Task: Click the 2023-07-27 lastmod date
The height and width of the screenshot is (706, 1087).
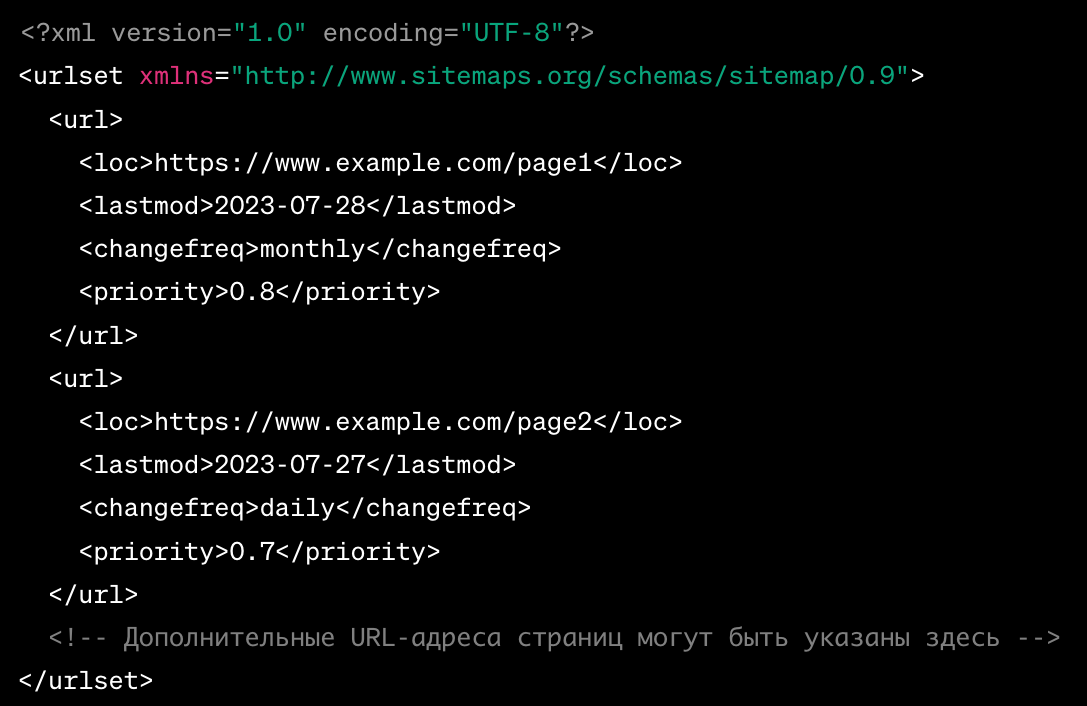Action: coord(290,465)
